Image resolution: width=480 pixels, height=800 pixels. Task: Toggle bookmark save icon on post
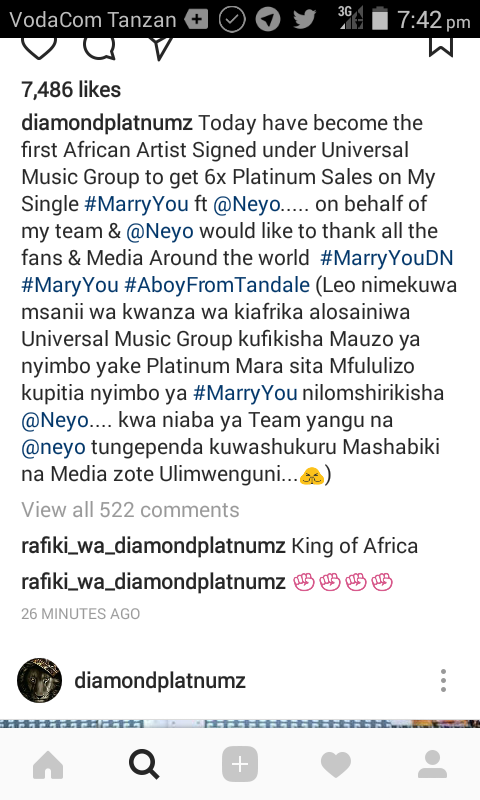441,47
